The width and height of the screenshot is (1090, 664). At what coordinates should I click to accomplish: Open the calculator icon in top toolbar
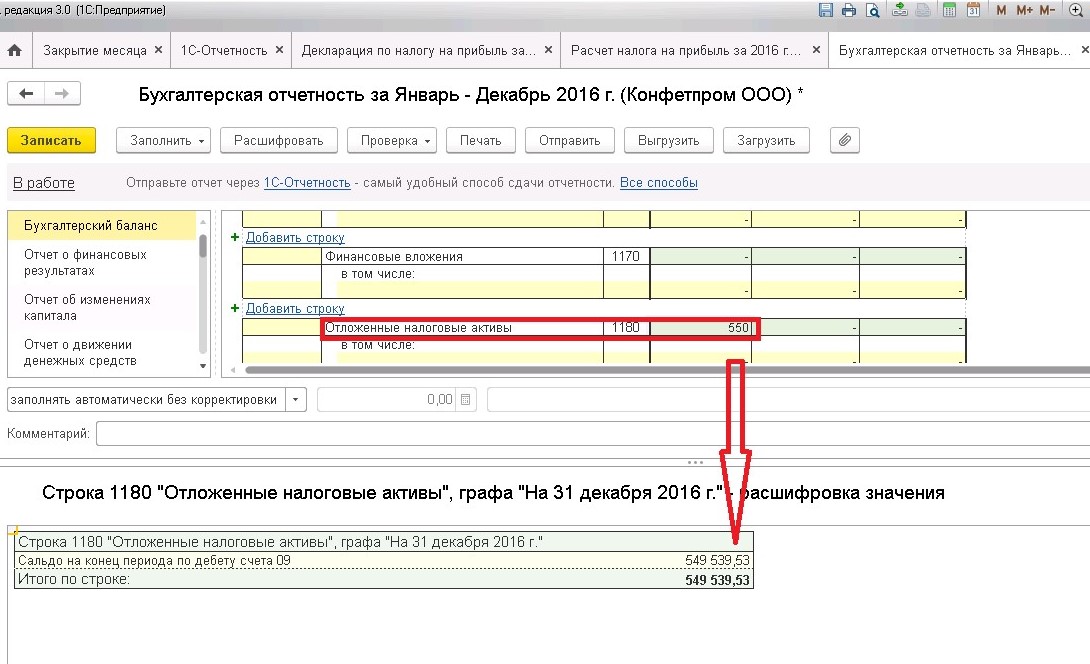949,10
